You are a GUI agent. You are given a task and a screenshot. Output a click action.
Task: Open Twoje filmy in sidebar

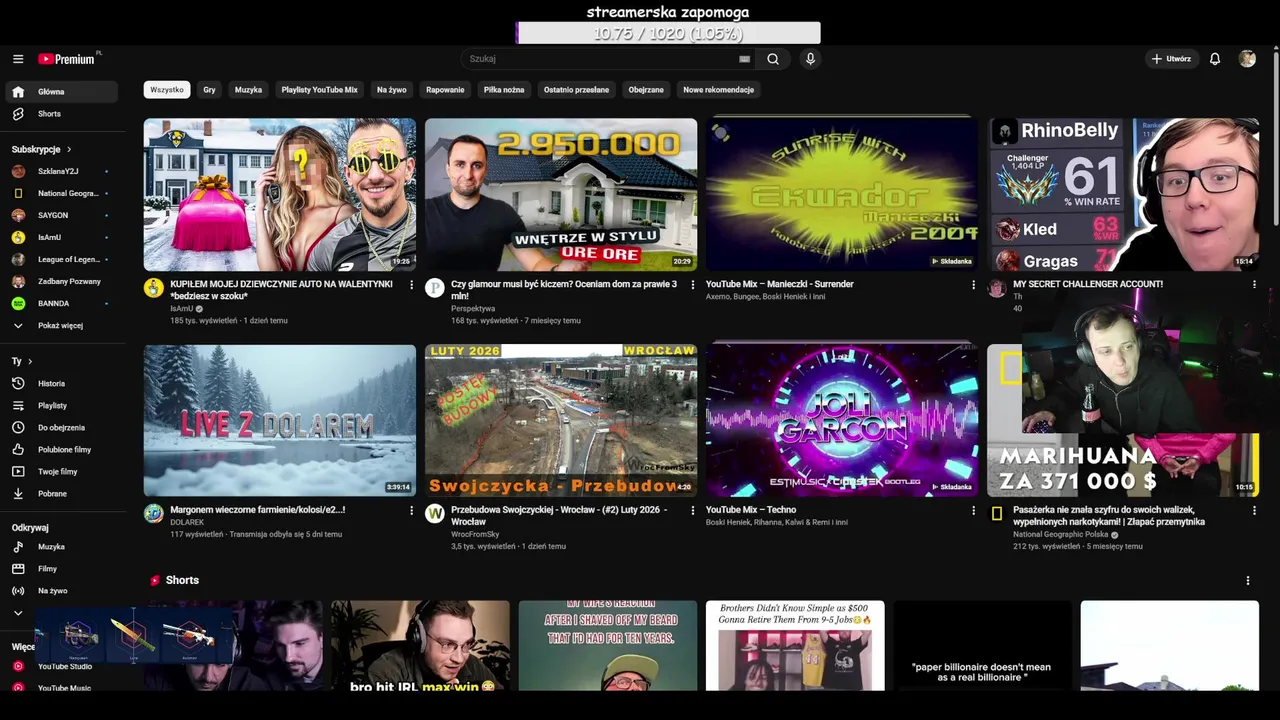[x=61, y=472]
